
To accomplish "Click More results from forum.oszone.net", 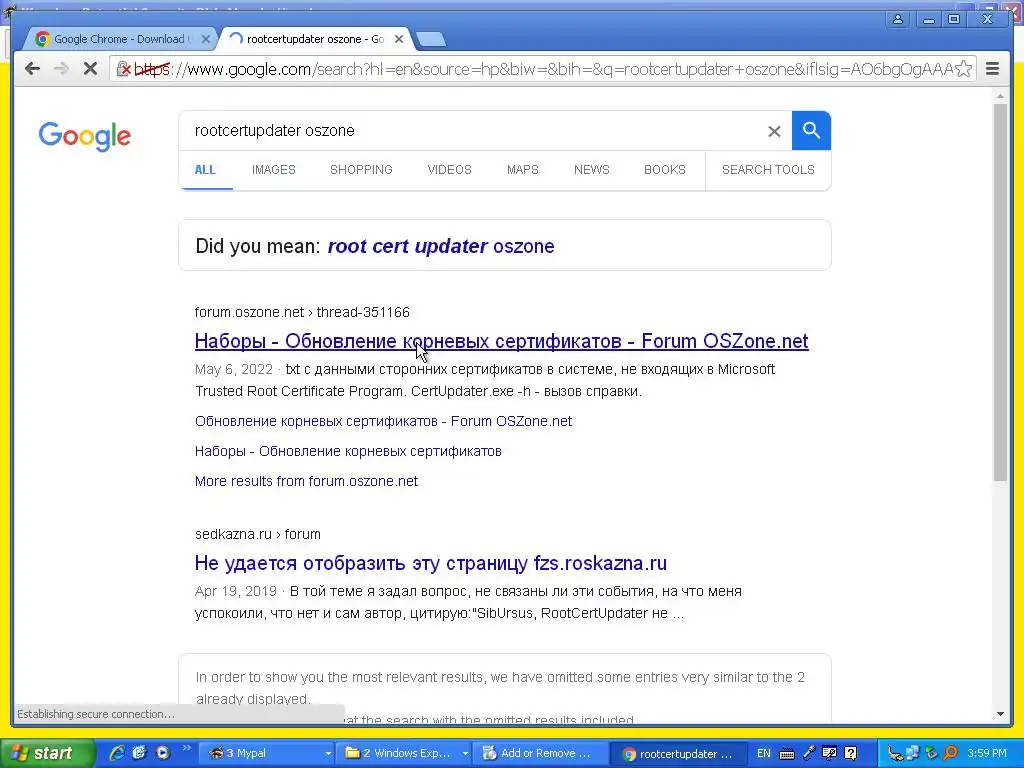I will click(x=306, y=481).
